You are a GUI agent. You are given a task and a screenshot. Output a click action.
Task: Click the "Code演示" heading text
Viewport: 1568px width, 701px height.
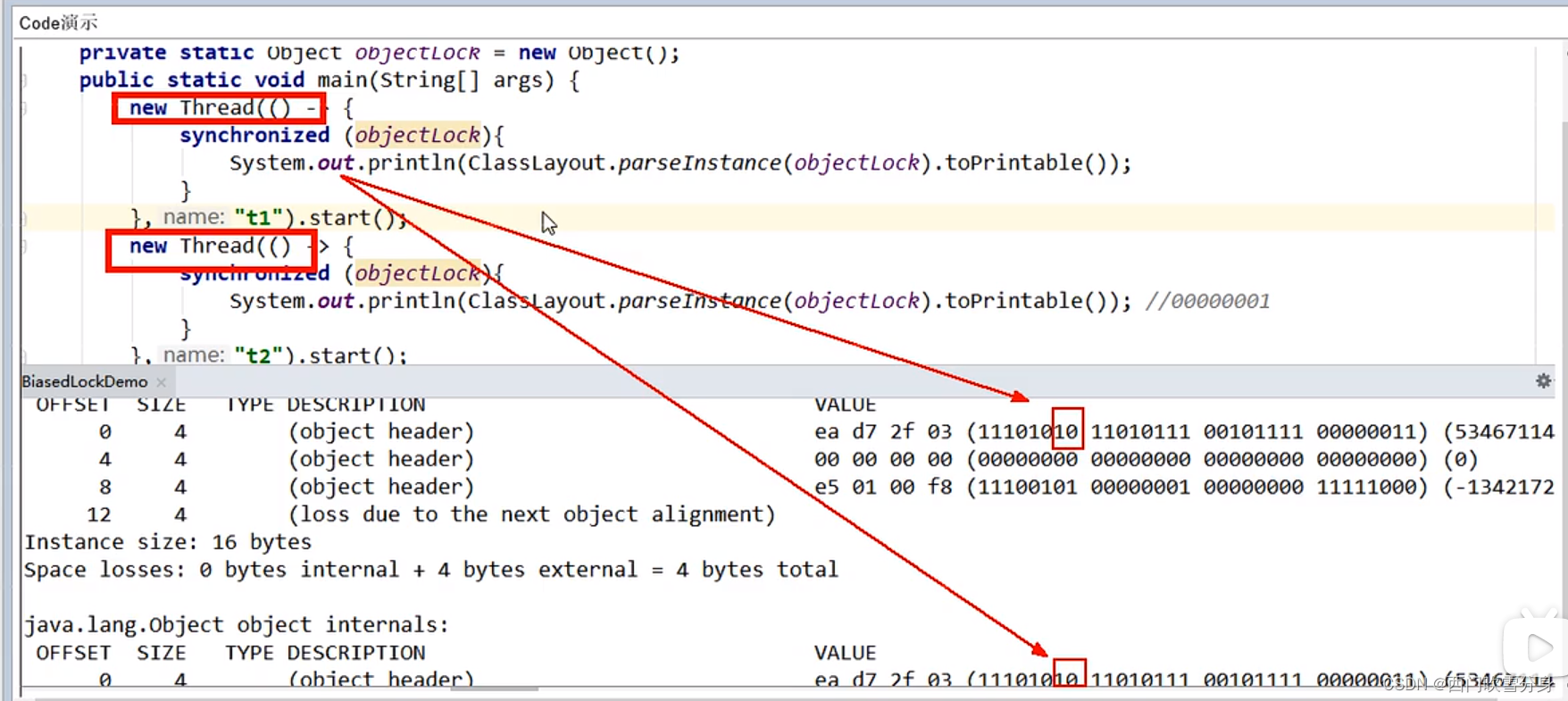[58, 22]
